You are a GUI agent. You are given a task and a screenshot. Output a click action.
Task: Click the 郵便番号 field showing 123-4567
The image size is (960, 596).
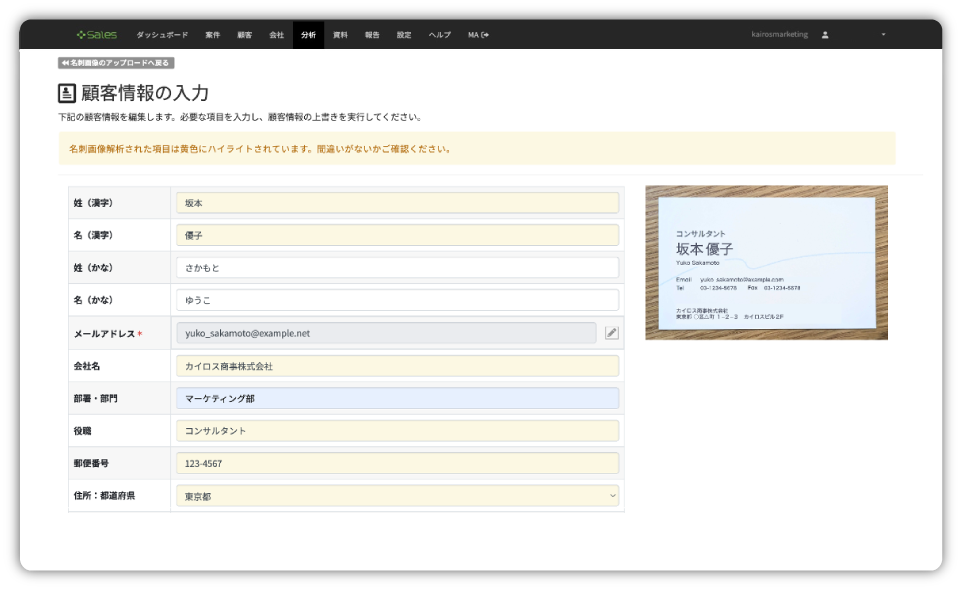[397, 463]
